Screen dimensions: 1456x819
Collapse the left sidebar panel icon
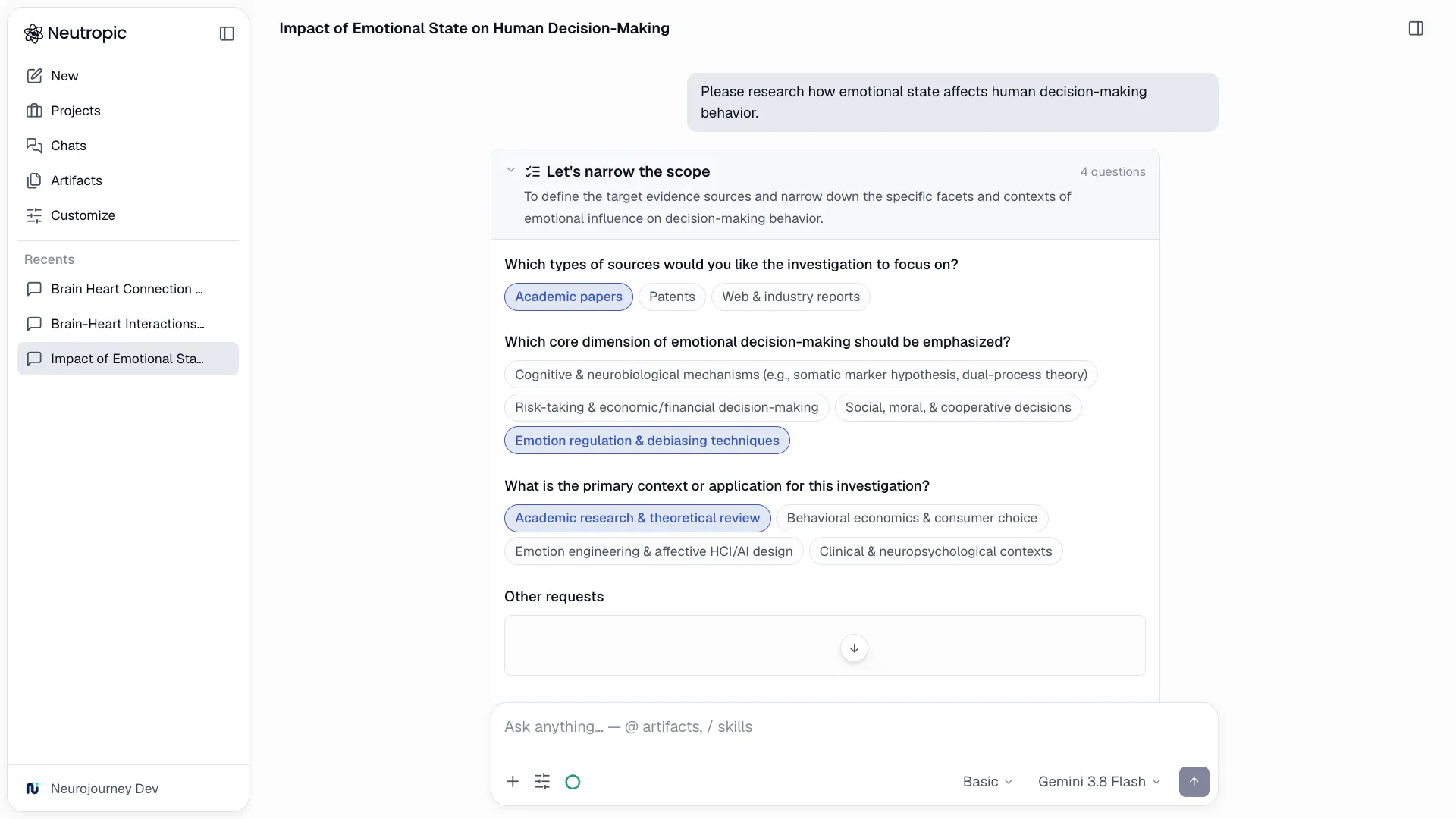pos(227,33)
